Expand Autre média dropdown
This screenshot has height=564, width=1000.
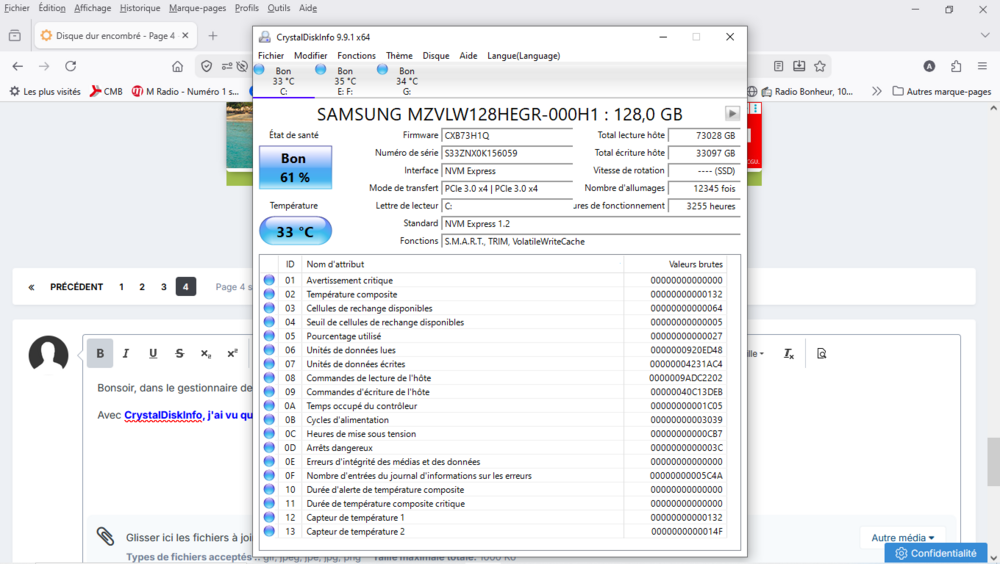[x=902, y=538]
